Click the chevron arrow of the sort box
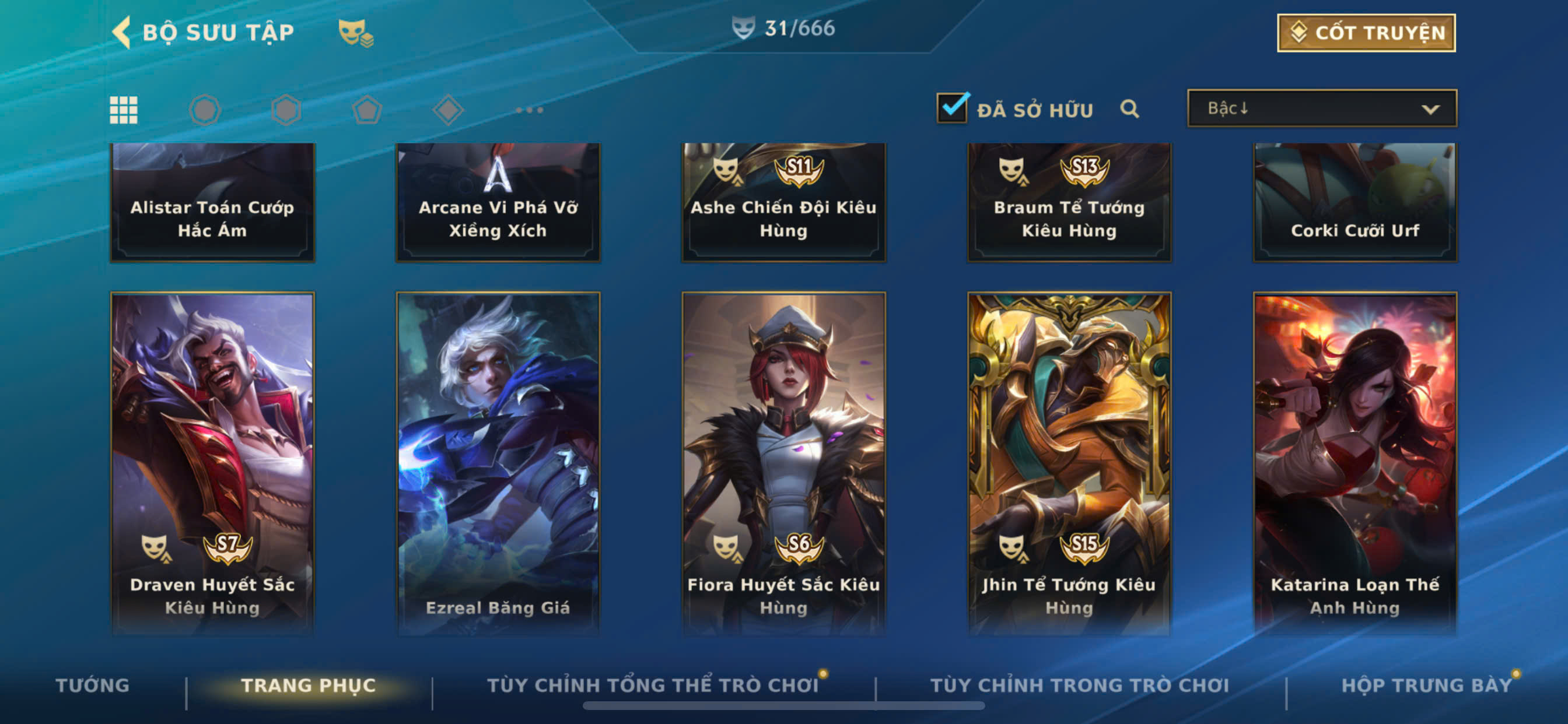Screen dimensions: 1568x724 click(x=1430, y=110)
